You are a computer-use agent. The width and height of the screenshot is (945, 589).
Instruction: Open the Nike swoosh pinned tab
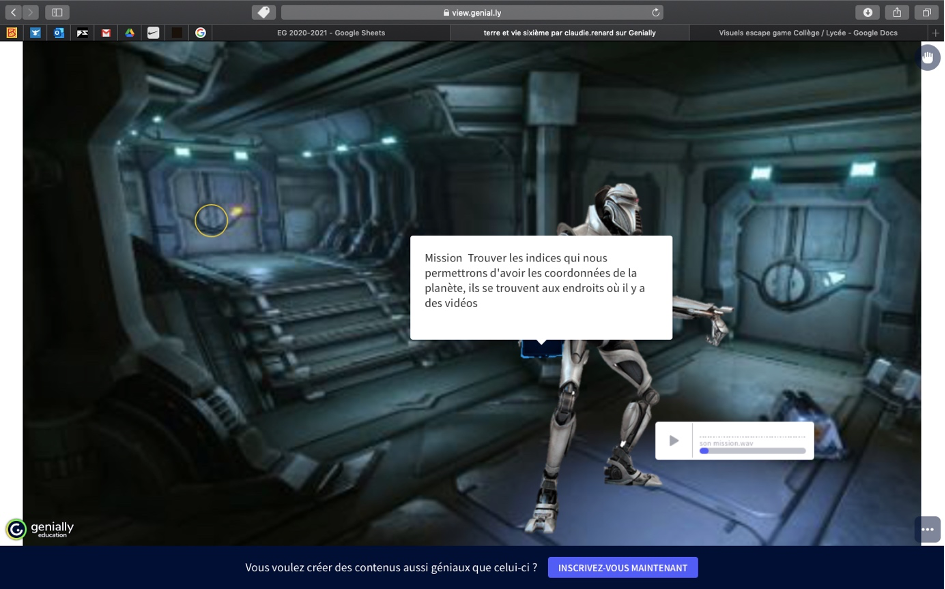coord(153,33)
